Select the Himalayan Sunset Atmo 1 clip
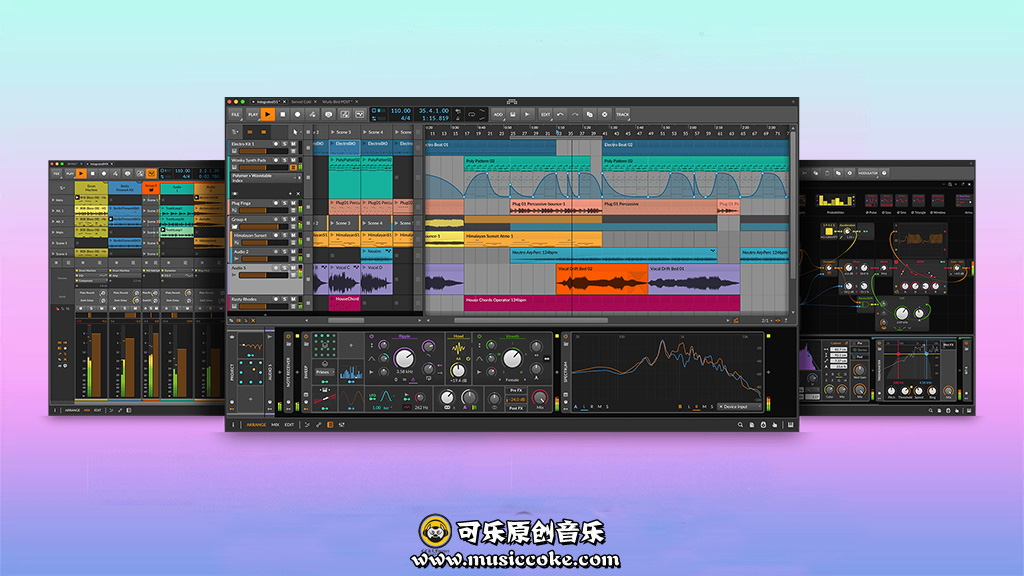 click(x=533, y=239)
